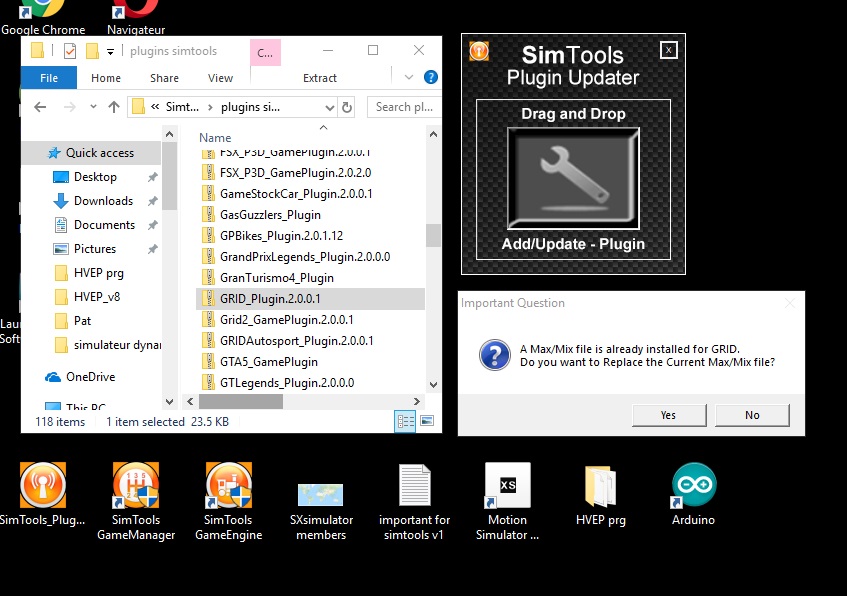This screenshot has width=847, height=596.
Task: Click the Name column header
Action: point(215,138)
